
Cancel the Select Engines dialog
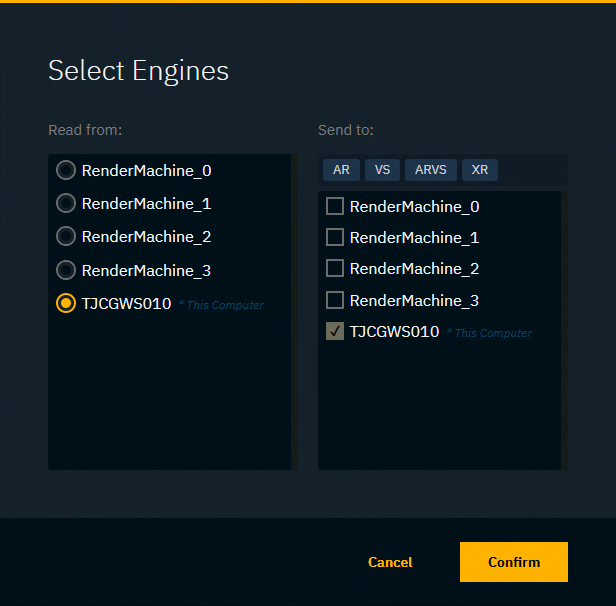pos(390,562)
